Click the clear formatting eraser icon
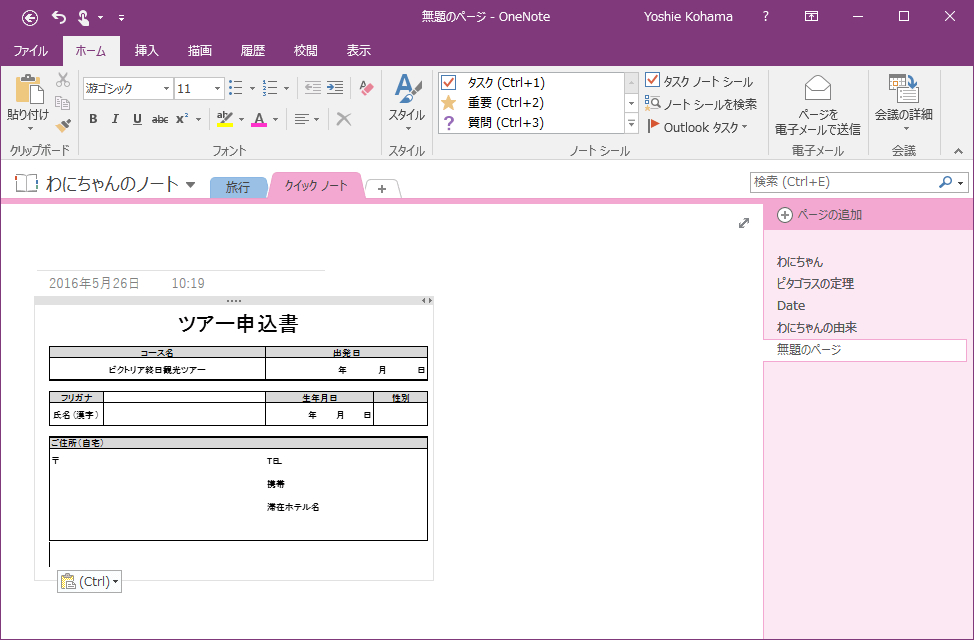This screenshot has width=974, height=640. pyautogui.click(x=366, y=88)
